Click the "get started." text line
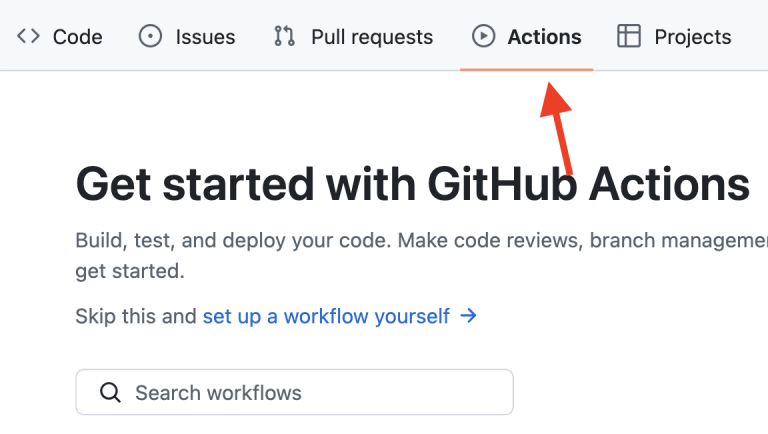Viewport: 768px width, 434px height. tap(129, 271)
